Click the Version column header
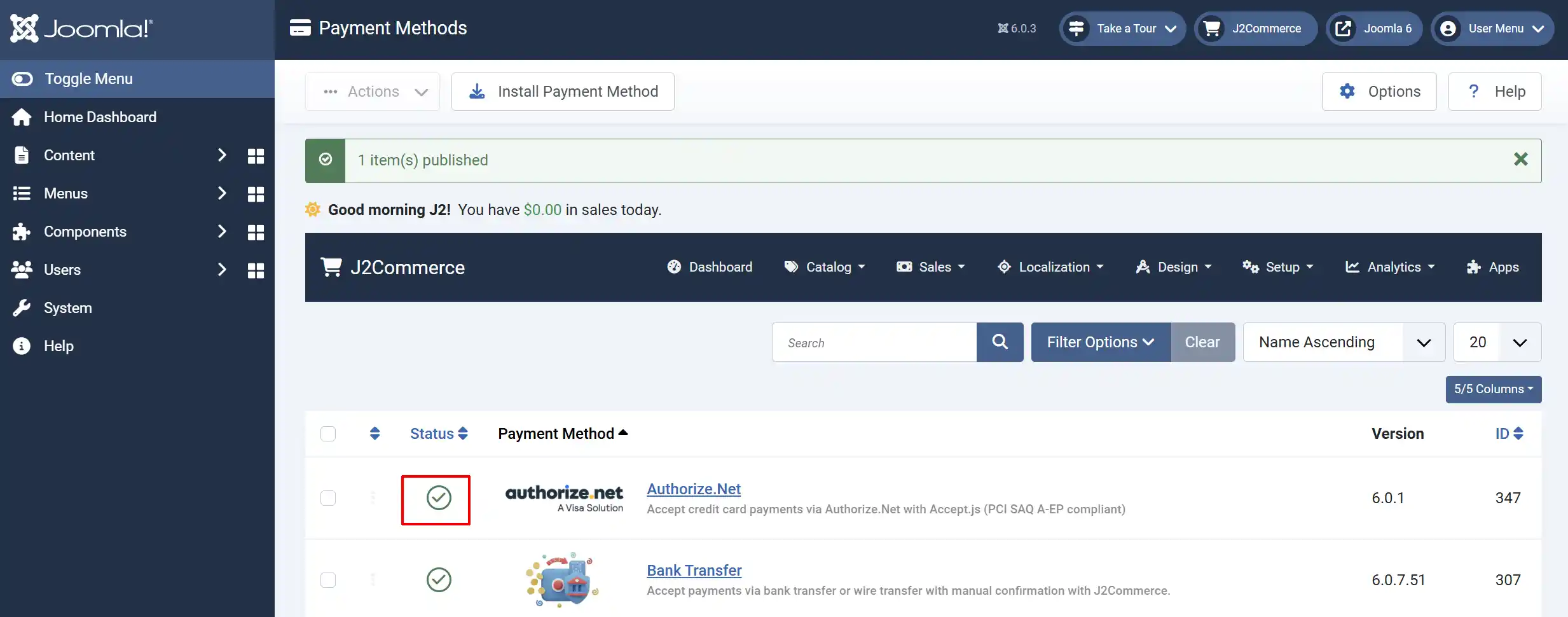Screen dimensions: 1568x617 coord(1398,434)
